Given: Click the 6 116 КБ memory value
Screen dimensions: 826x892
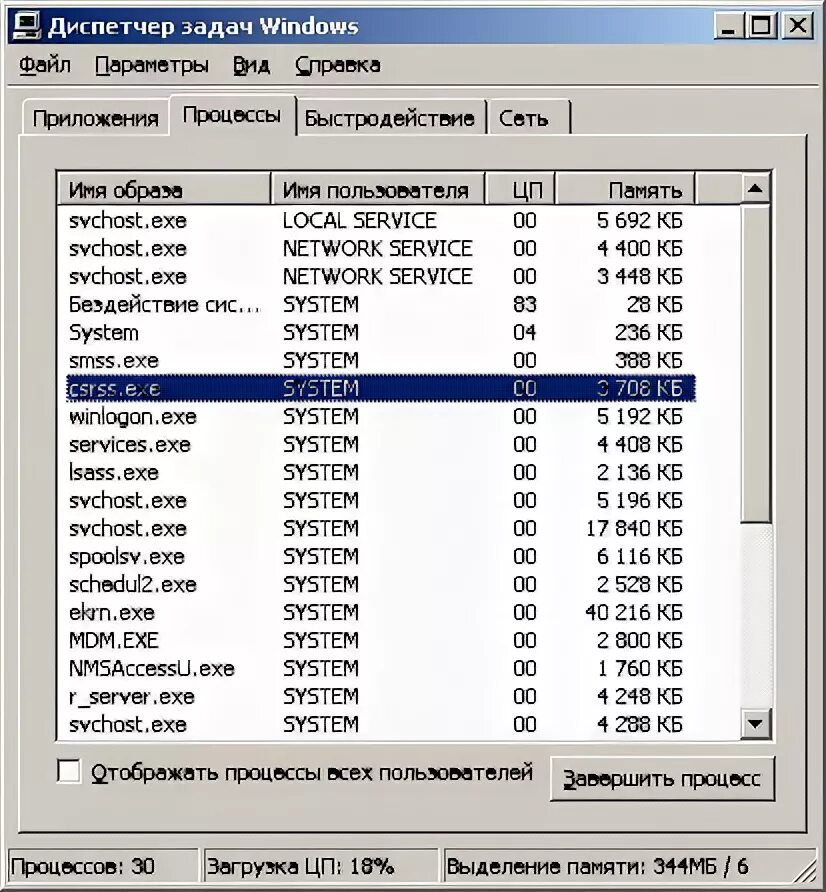Looking at the screenshot, I should 639,556.
